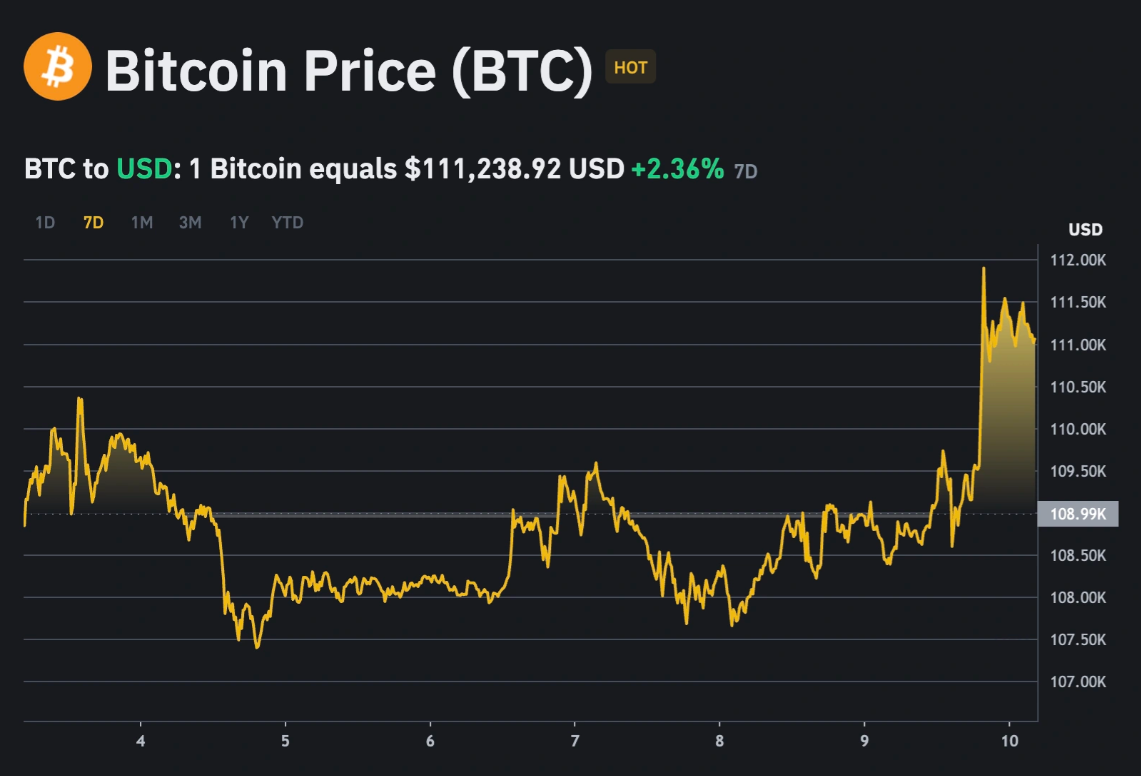Click date label 4 on the x-axis

[141, 741]
